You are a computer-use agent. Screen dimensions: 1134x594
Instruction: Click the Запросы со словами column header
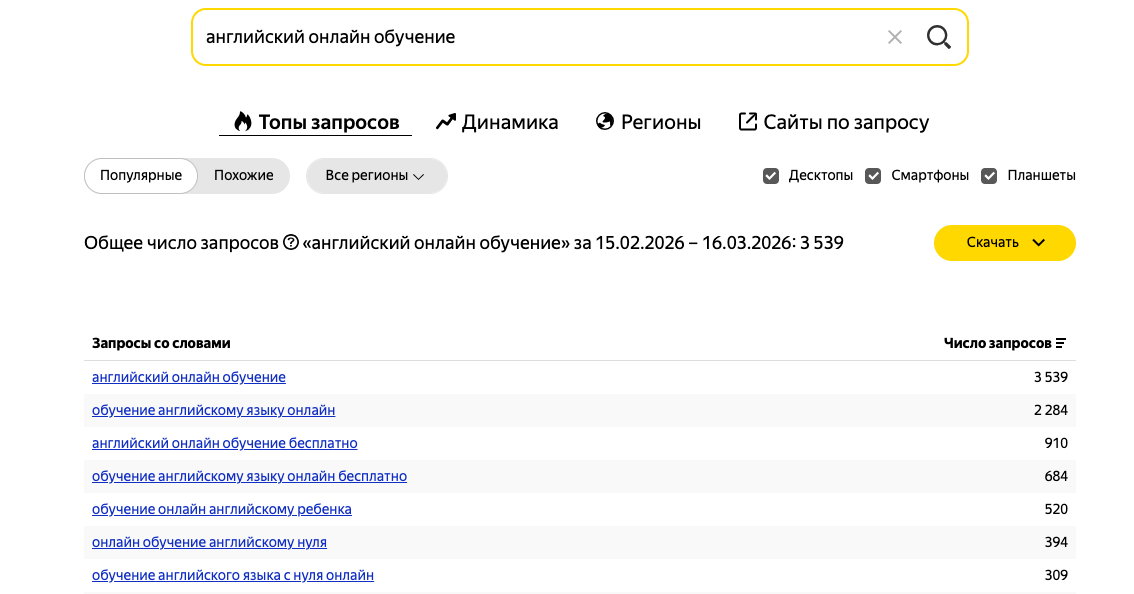(x=161, y=343)
